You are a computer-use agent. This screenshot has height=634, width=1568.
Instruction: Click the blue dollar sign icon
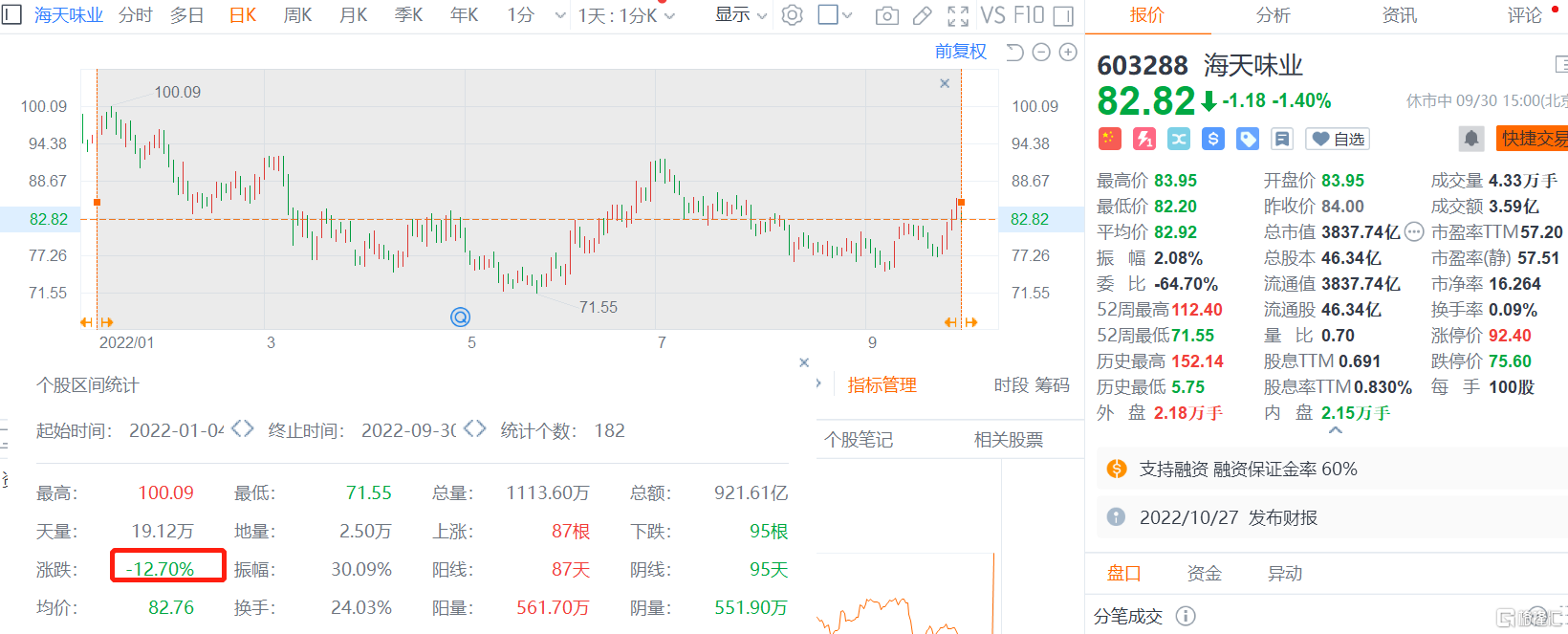pyautogui.click(x=1213, y=139)
